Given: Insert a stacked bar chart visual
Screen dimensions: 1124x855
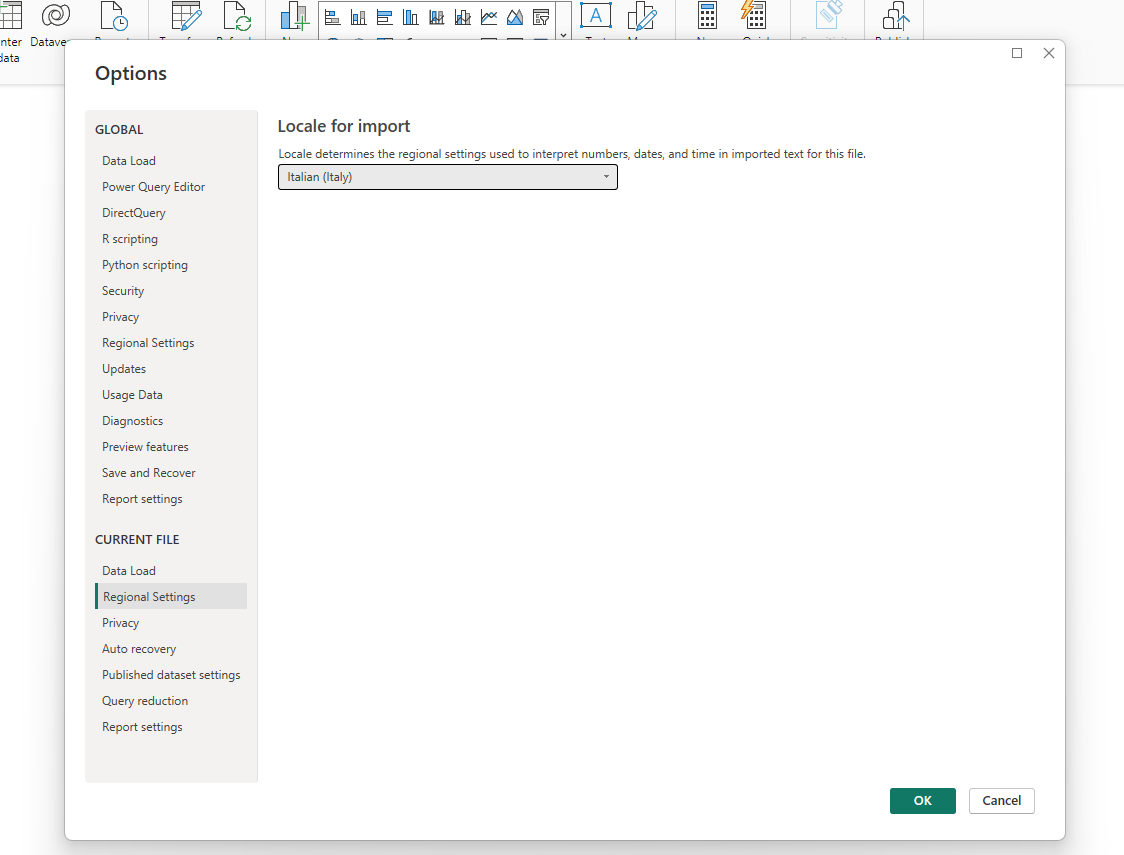Looking at the screenshot, I should (x=332, y=16).
